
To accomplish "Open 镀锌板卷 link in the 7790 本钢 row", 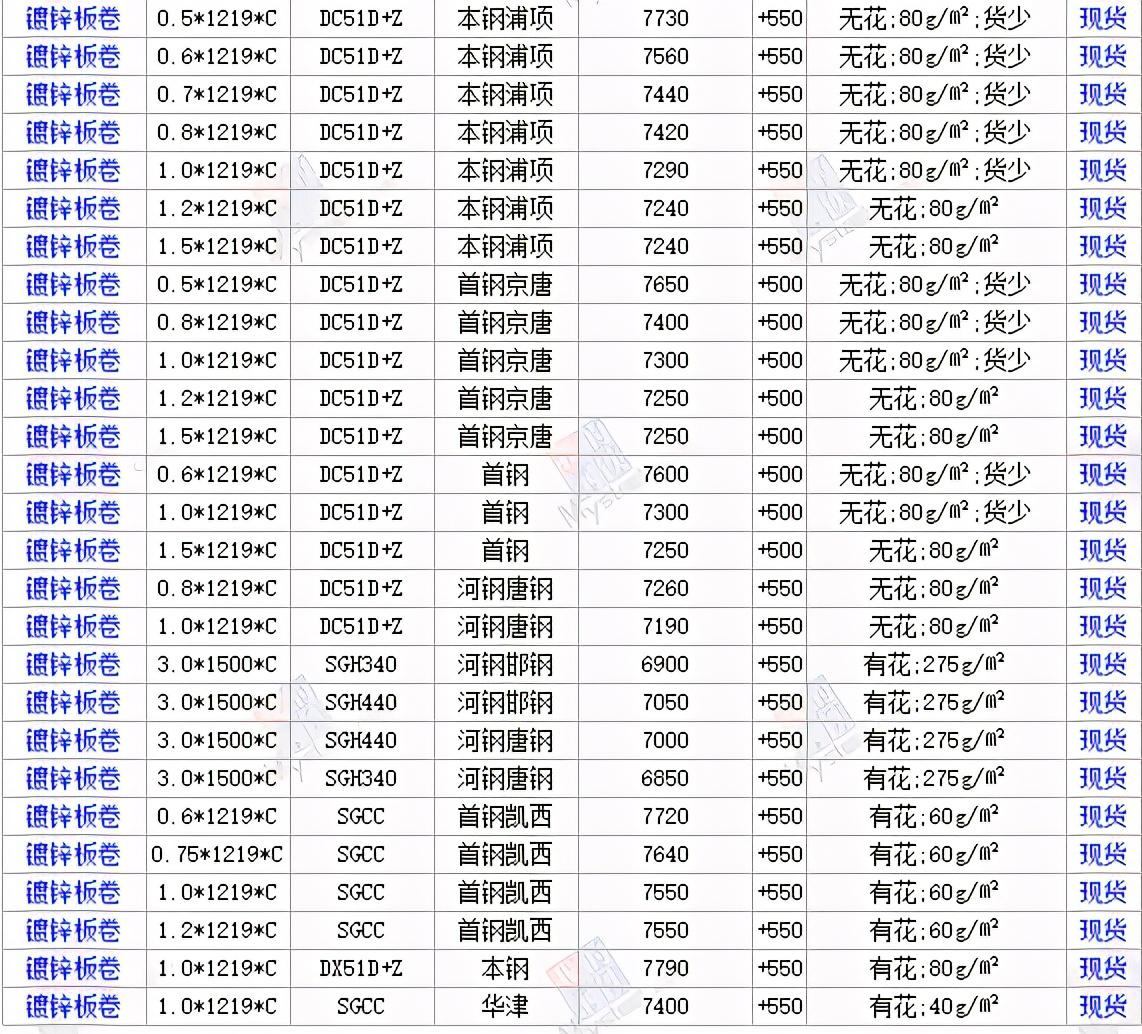I will tap(73, 968).
